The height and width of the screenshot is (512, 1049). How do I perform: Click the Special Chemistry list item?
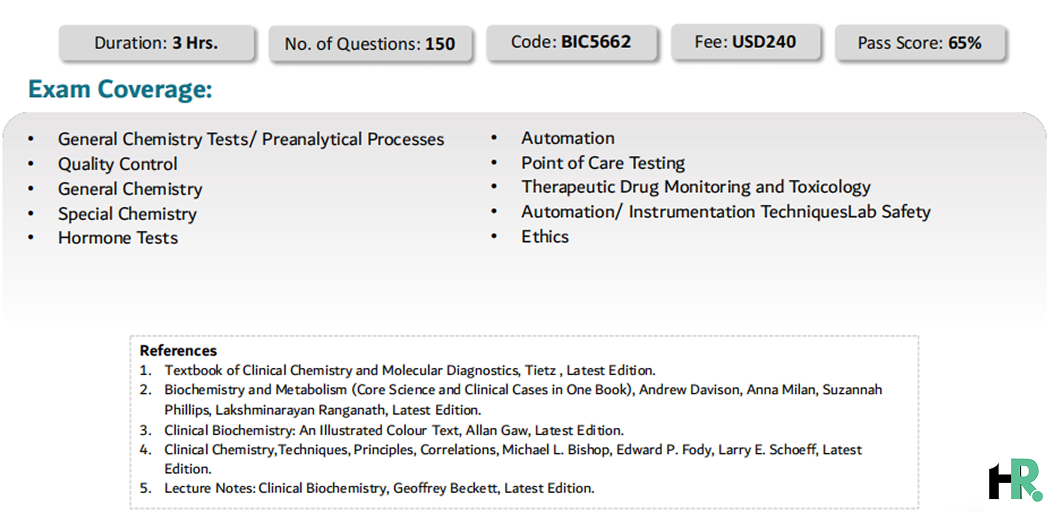click(x=127, y=214)
